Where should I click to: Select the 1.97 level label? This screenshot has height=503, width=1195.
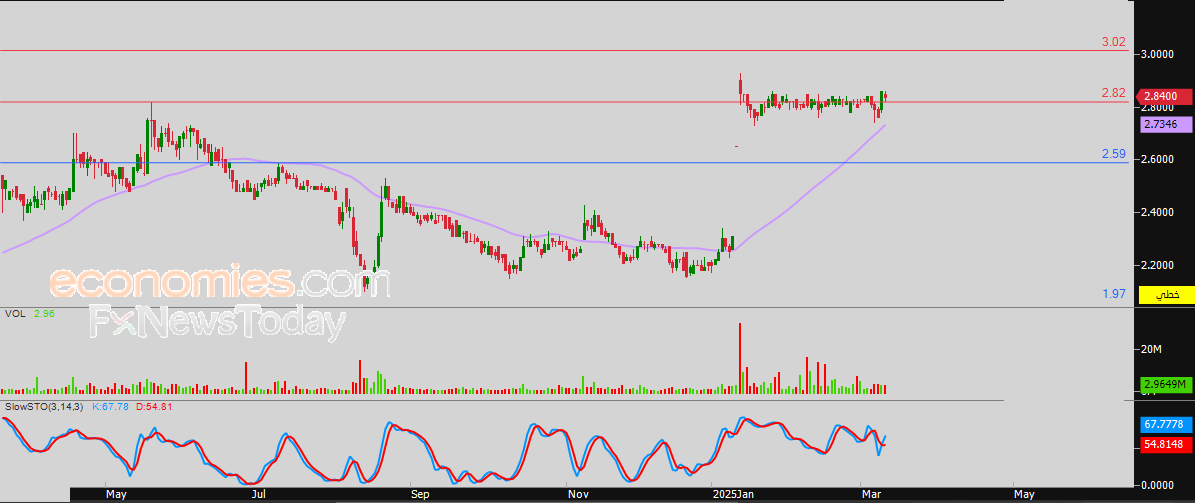[1113, 294]
